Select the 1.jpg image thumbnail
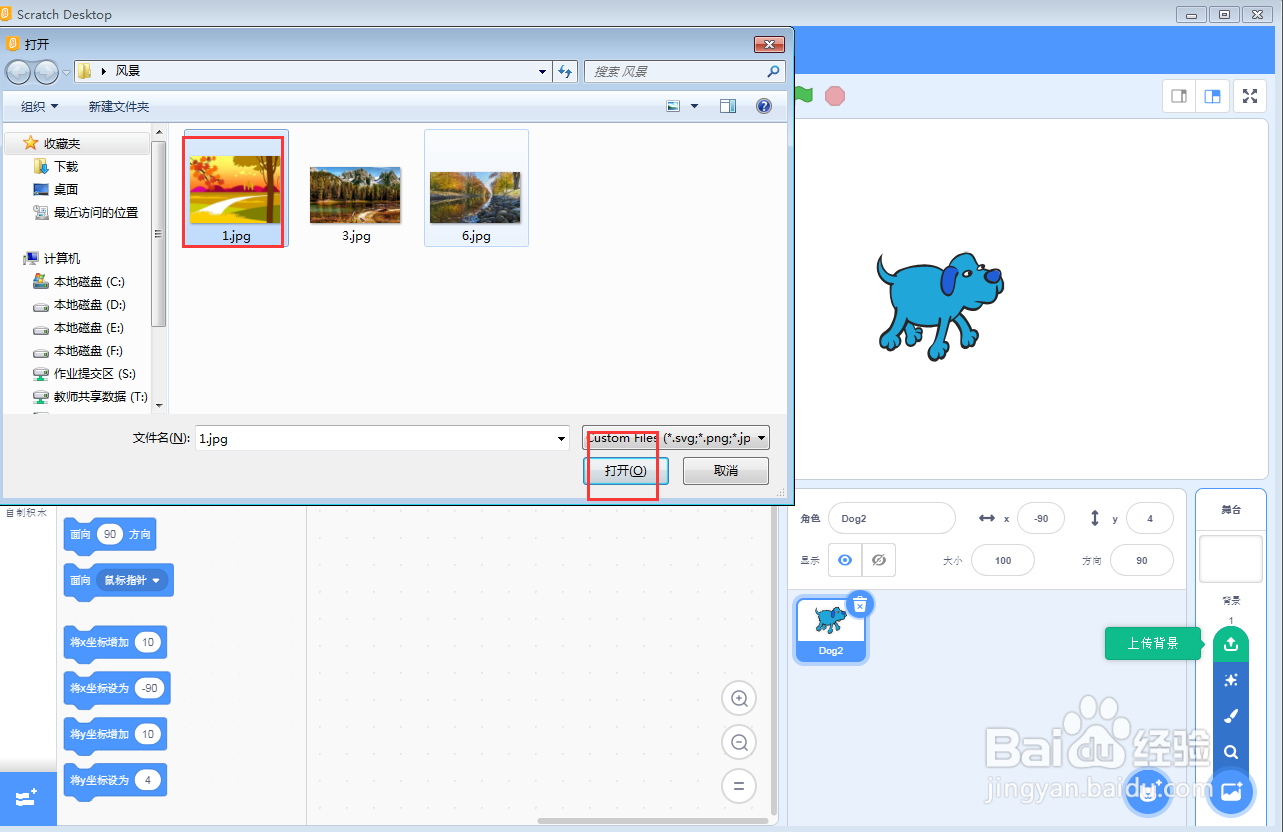 point(236,188)
